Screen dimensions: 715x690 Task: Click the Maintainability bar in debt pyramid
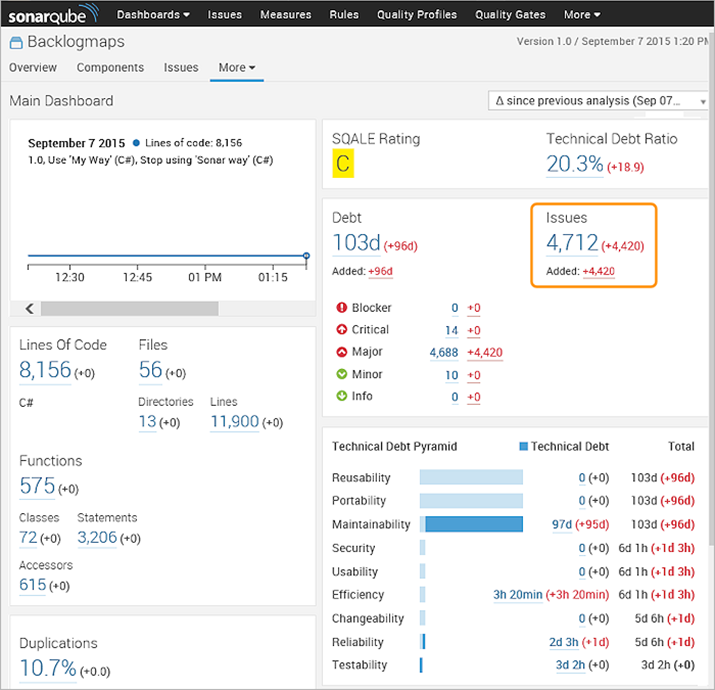coord(473,524)
